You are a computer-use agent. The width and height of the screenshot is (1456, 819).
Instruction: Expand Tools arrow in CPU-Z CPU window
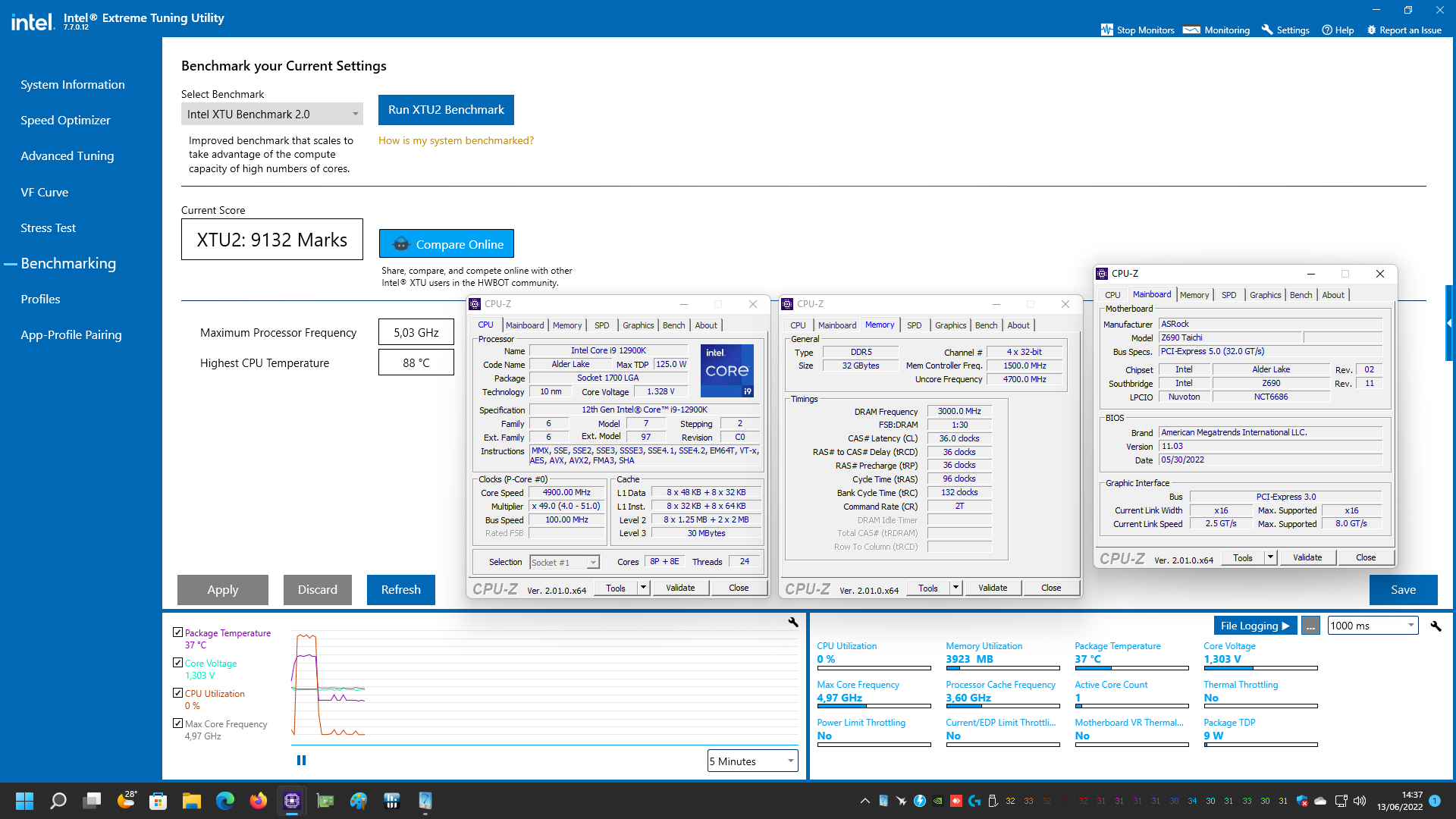tap(643, 588)
